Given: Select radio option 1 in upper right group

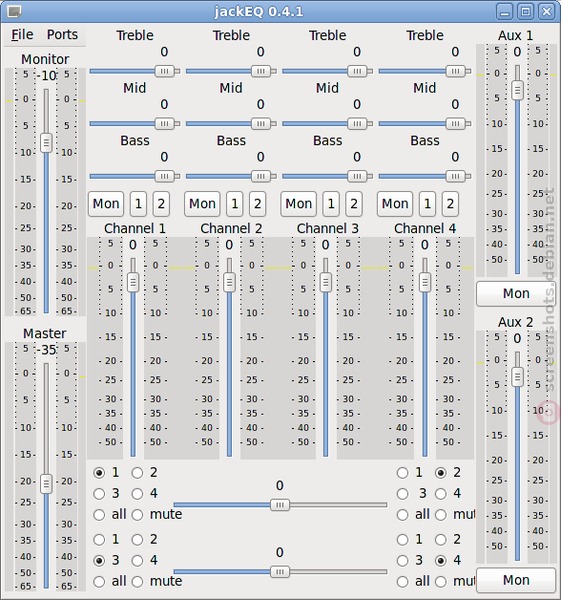Looking at the screenshot, I should tap(403, 473).
